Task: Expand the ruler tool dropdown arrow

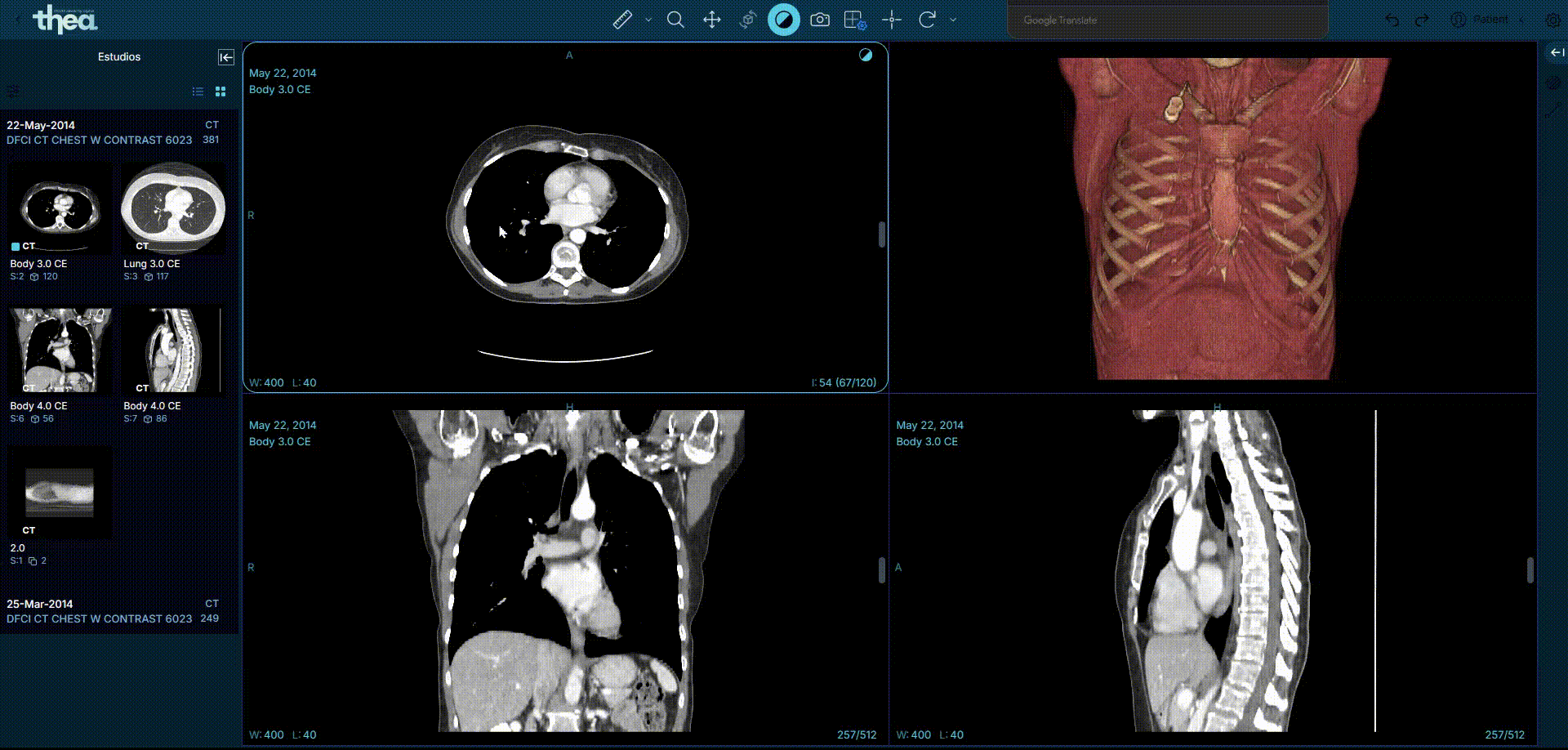Action: [x=648, y=20]
